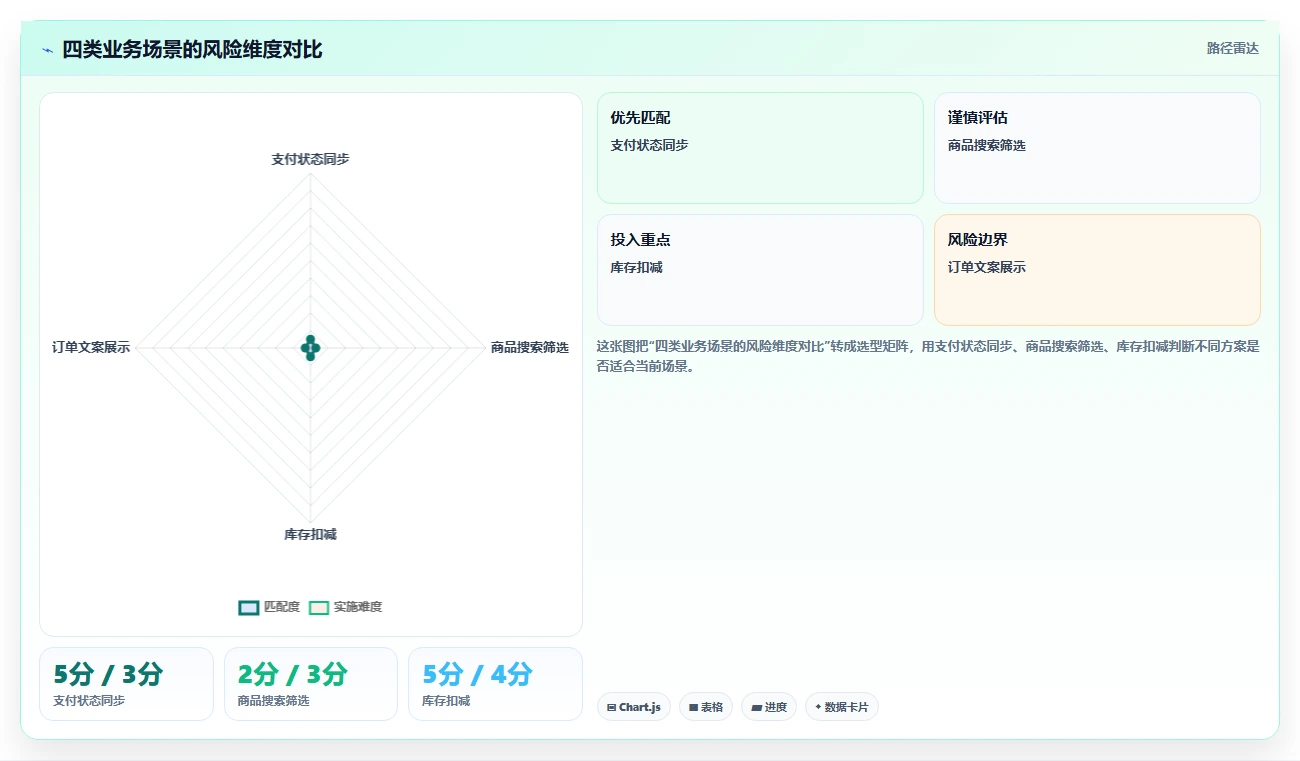Click 支付状态同步 text in 优先匹配 card
1300x761 pixels.
point(650,145)
